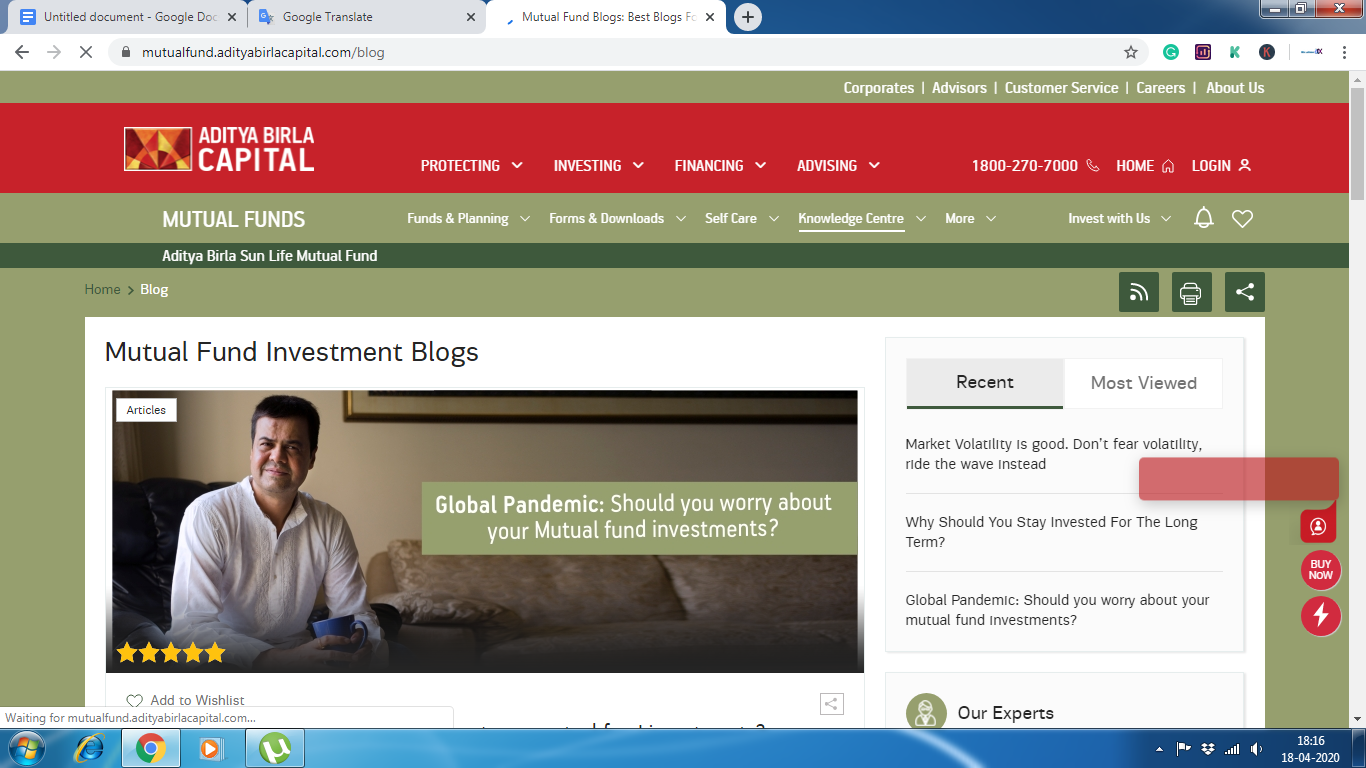Expand the Protecting menu

coord(471,166)
